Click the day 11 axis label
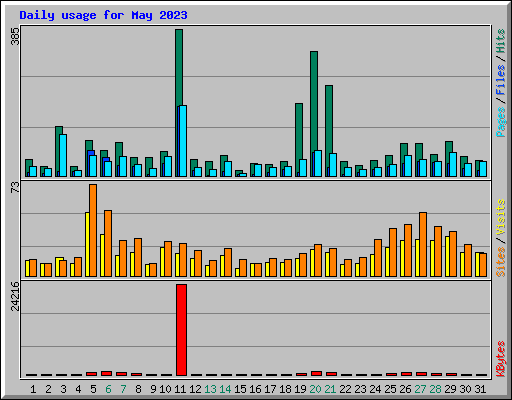The image size is (512, 400). [x=180, y=389]
